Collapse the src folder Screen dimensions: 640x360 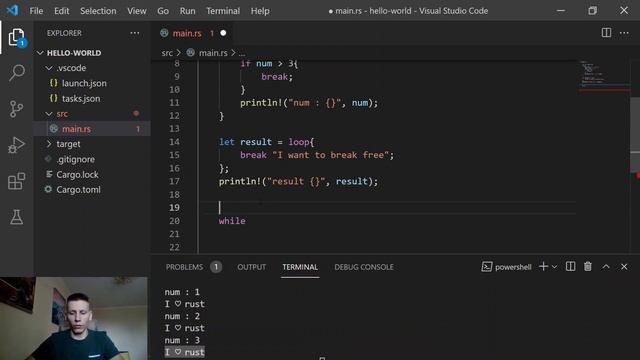pyautogui.click(x=49, y=113)
